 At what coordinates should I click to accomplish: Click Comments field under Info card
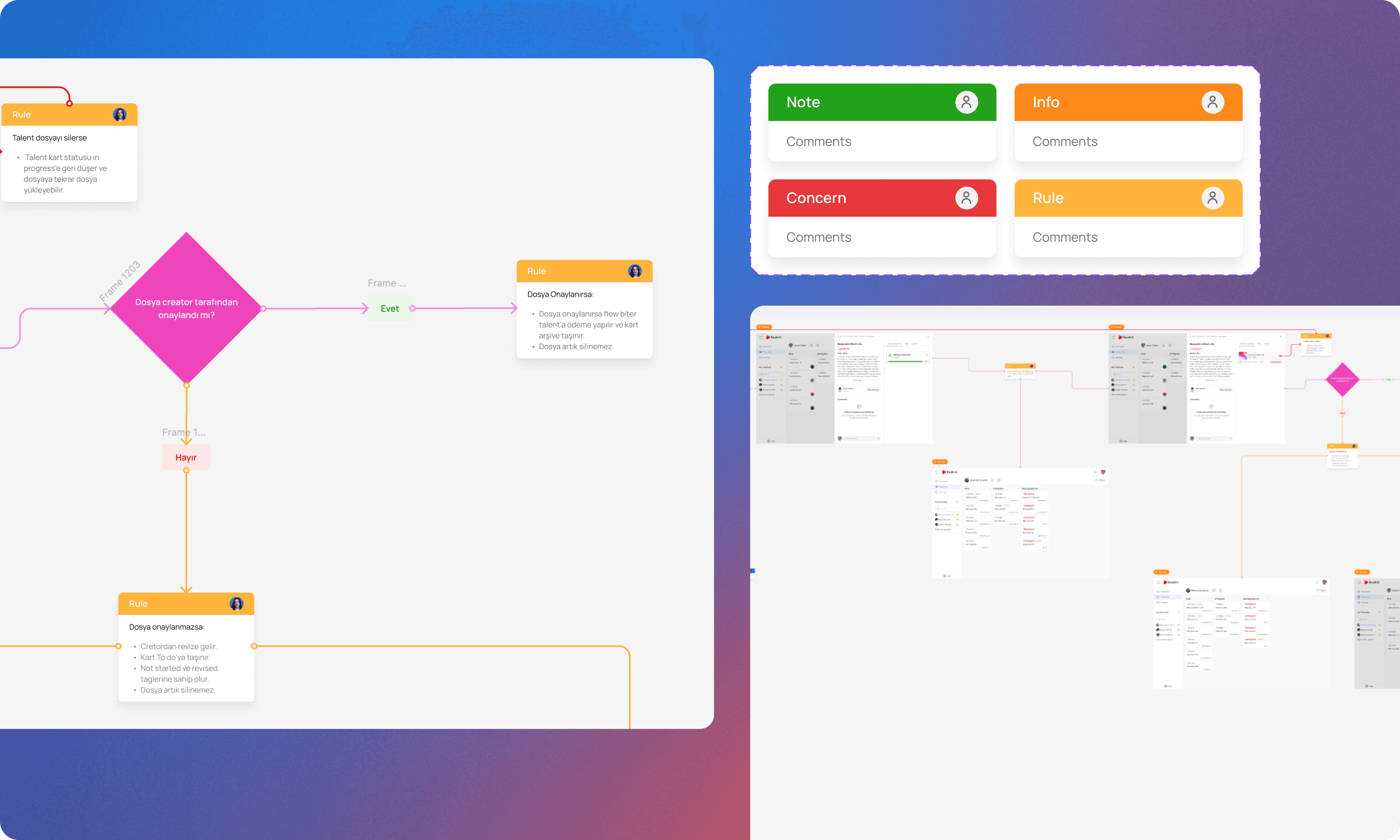(1064, 142)
